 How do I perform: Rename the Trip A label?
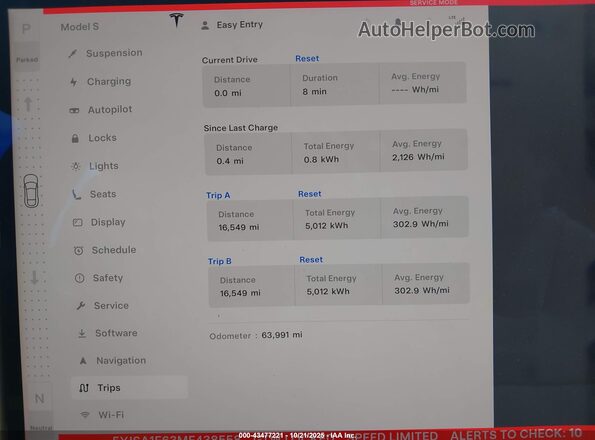218,195
